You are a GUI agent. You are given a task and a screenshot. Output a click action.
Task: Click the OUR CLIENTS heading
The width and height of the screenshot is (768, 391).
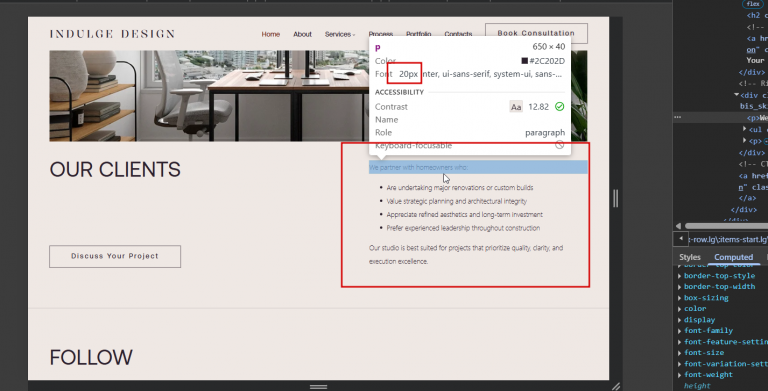pos(115,170)
